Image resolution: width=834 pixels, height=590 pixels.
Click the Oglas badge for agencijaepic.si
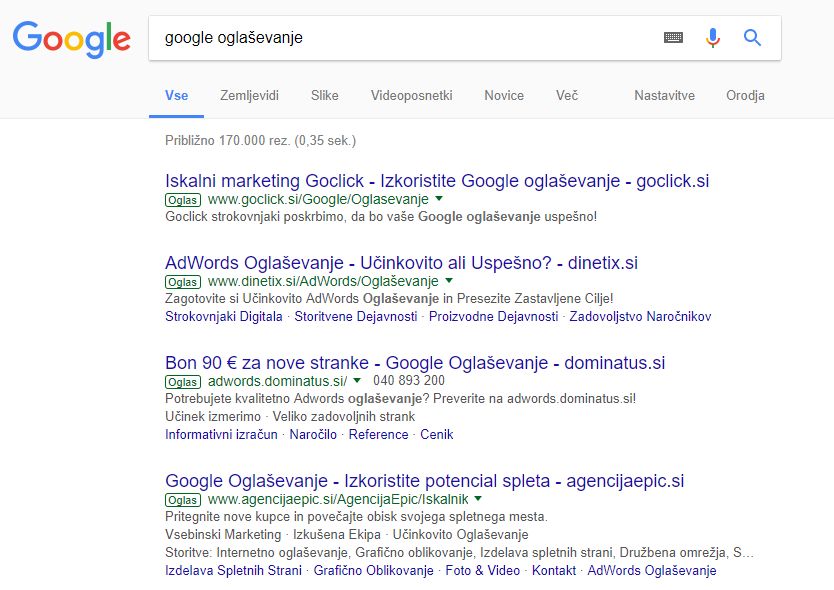183,500
